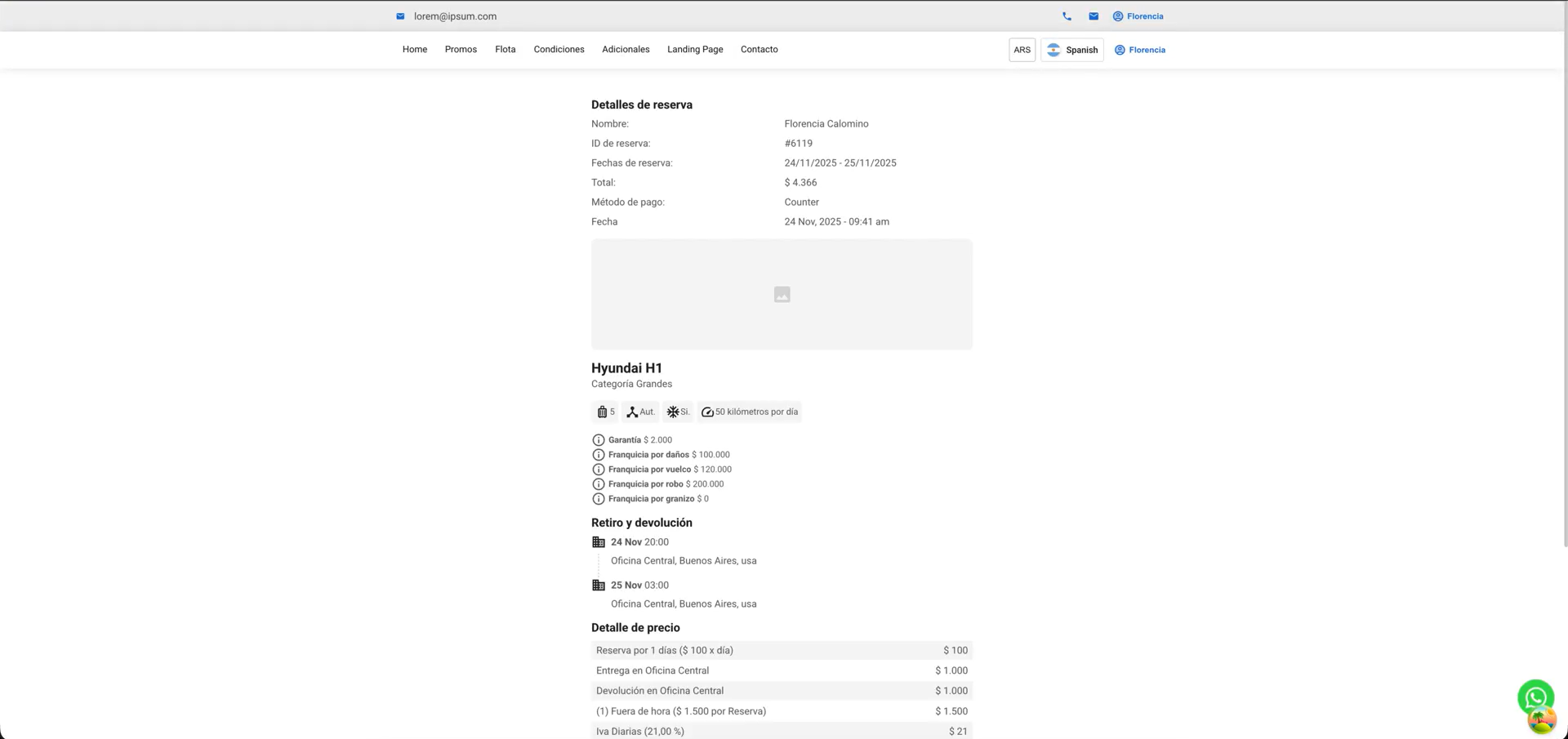Click the lorem@ipsum.com email link

(455, 16)
